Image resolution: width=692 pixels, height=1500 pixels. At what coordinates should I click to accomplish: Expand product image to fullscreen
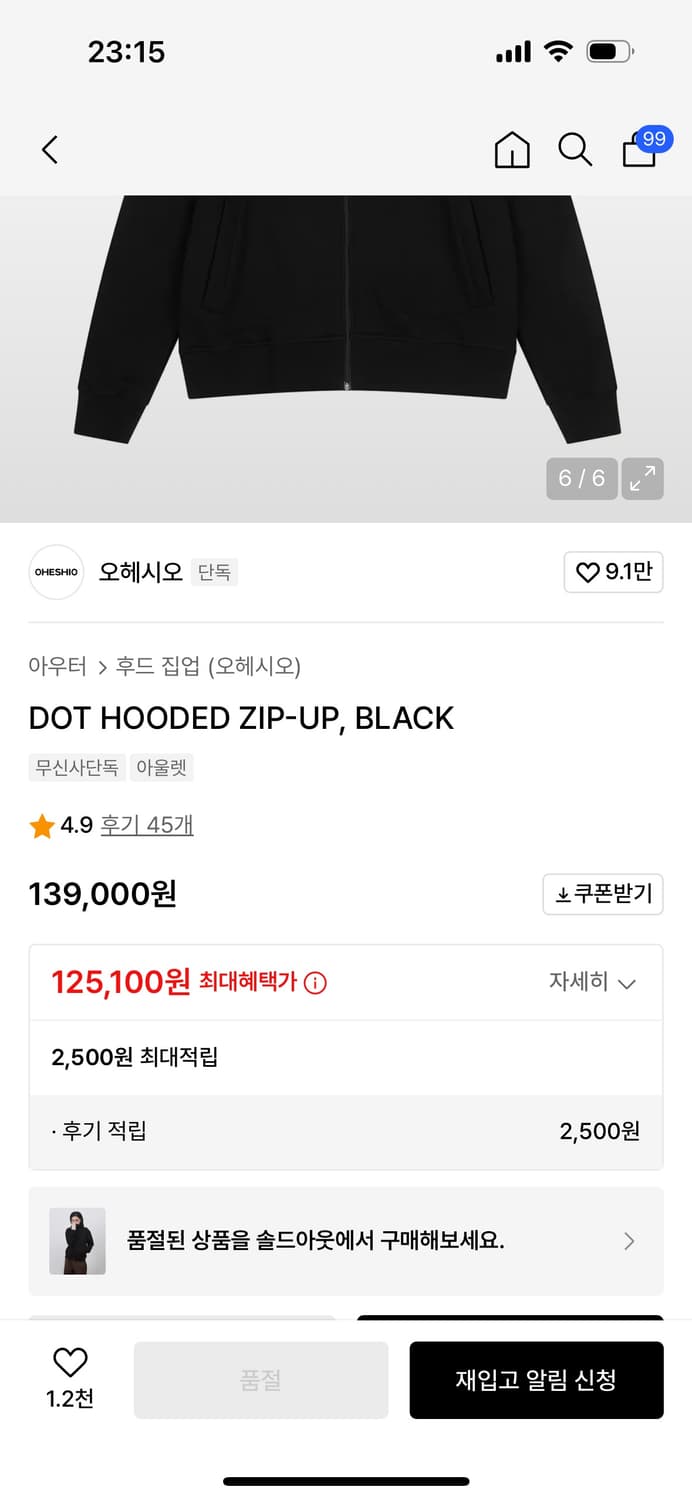(643, 479)
